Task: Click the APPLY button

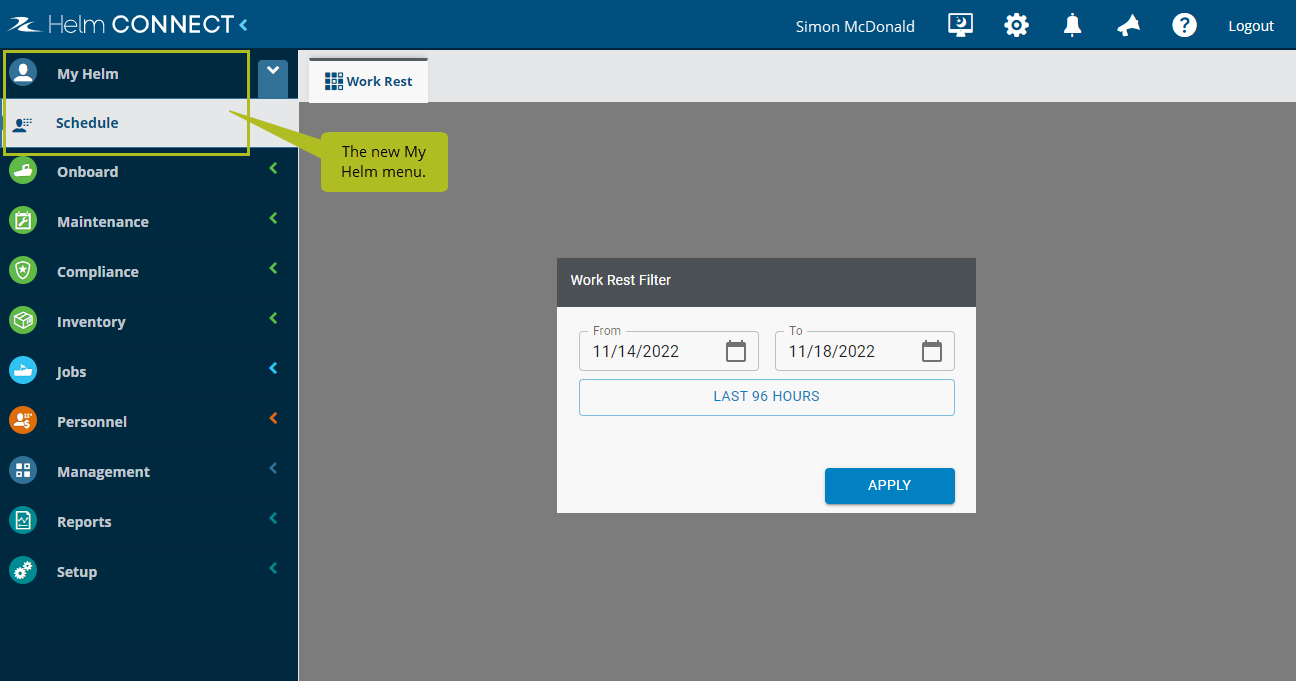Action: point(890,485)
